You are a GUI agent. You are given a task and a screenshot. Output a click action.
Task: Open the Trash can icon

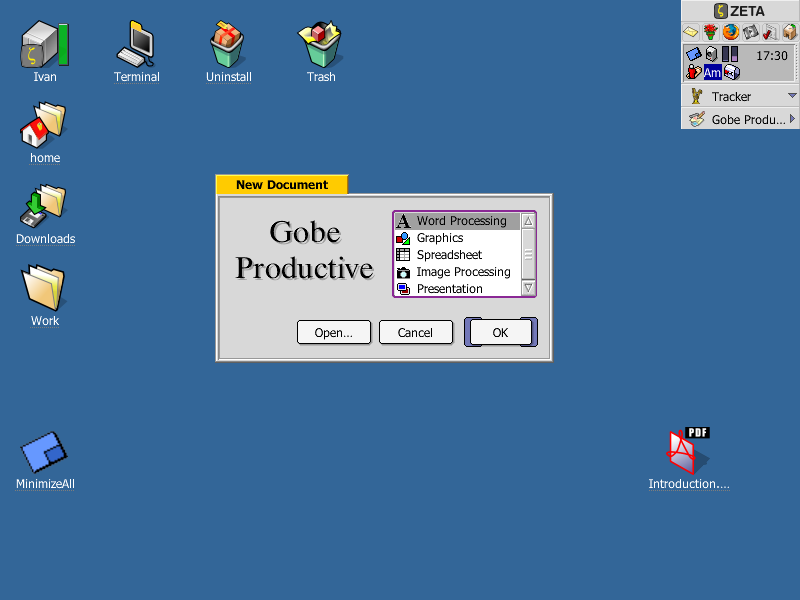point(320,44)
